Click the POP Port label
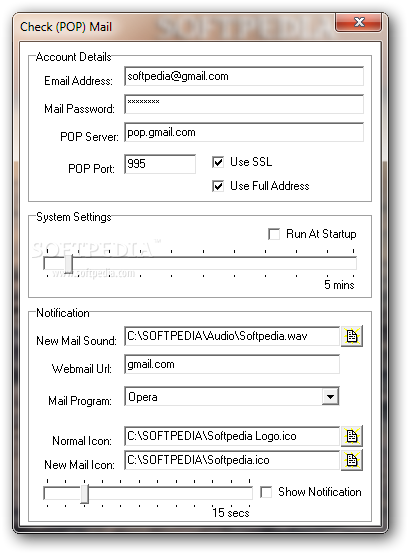409x554 pixels. (91, 169)
